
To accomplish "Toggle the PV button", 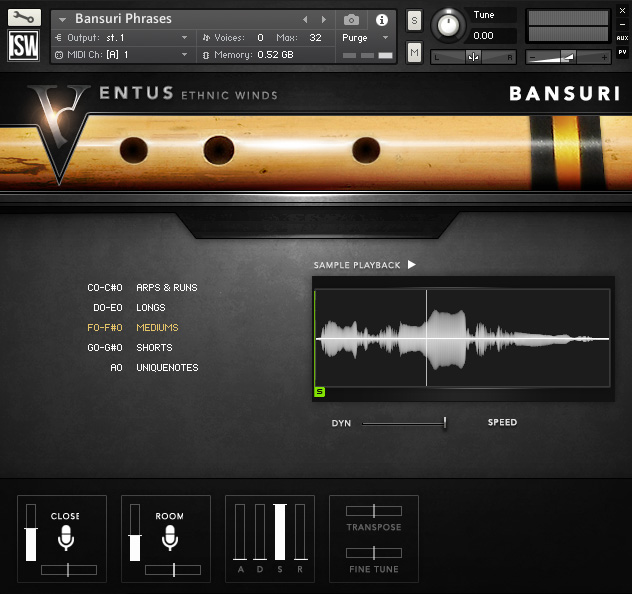I will coord(622,52).
